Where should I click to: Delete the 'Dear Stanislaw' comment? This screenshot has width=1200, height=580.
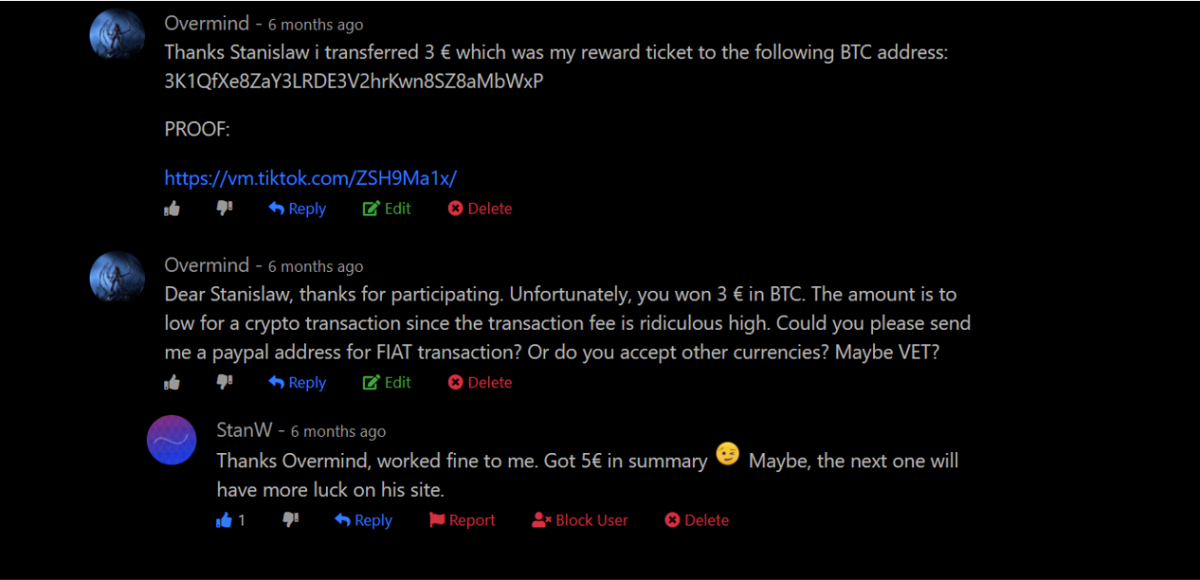pos(479,383)
